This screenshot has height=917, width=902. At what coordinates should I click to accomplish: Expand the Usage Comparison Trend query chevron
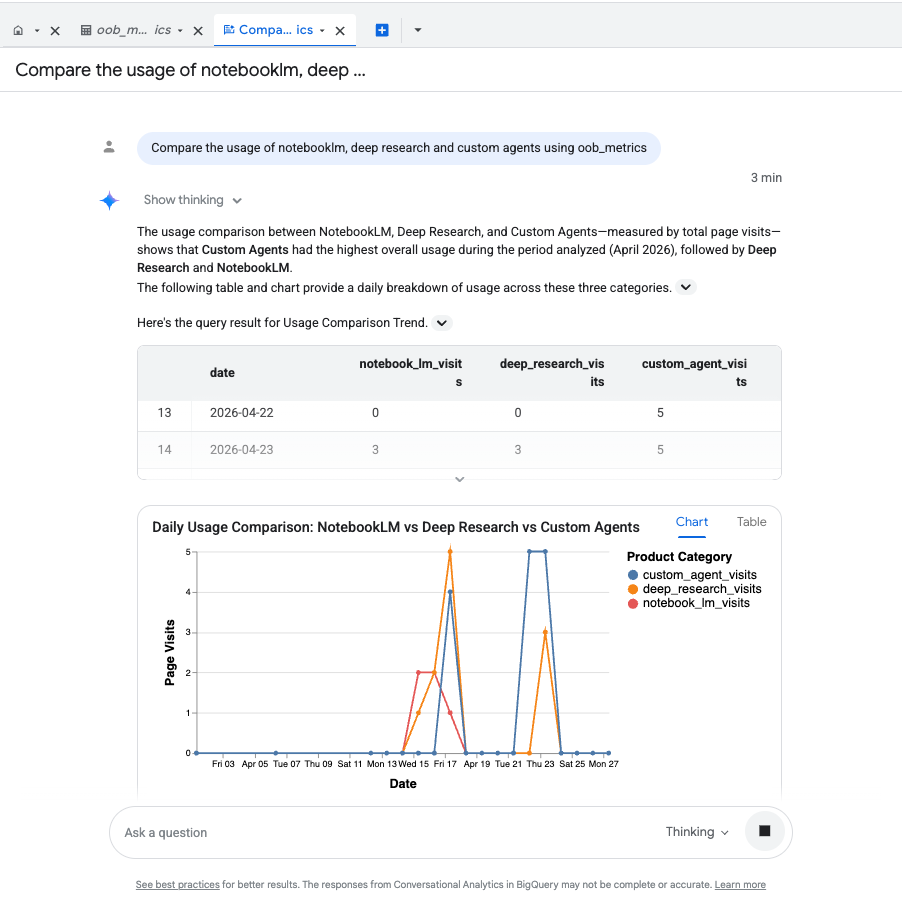coord(442,323)
